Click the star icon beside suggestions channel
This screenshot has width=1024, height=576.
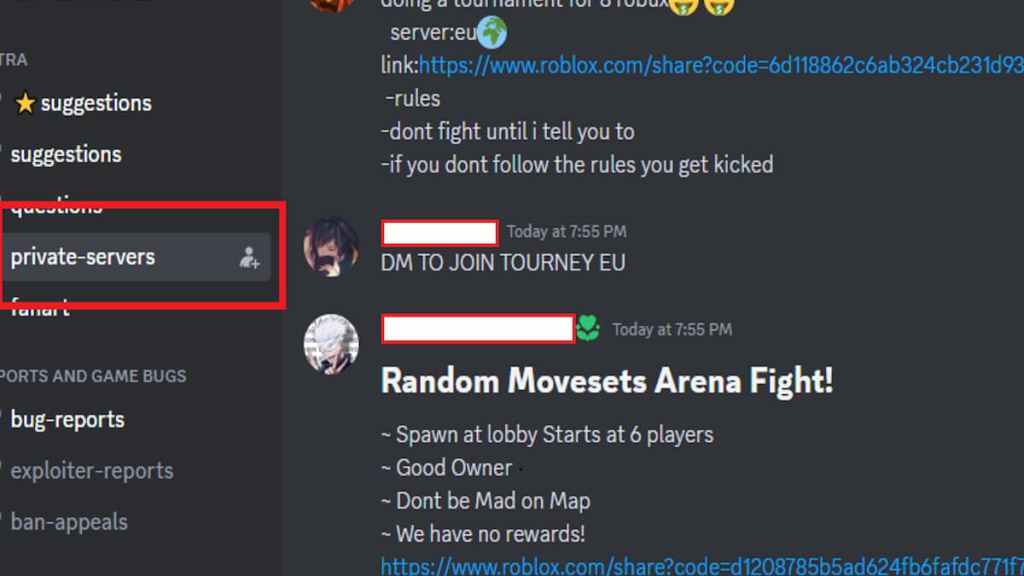tap(25, 103)
